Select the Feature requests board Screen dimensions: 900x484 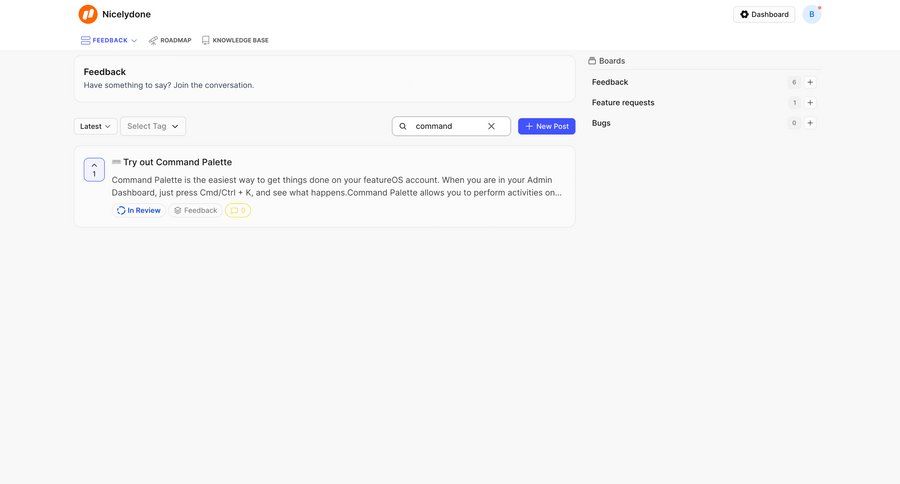pos(623,103)
